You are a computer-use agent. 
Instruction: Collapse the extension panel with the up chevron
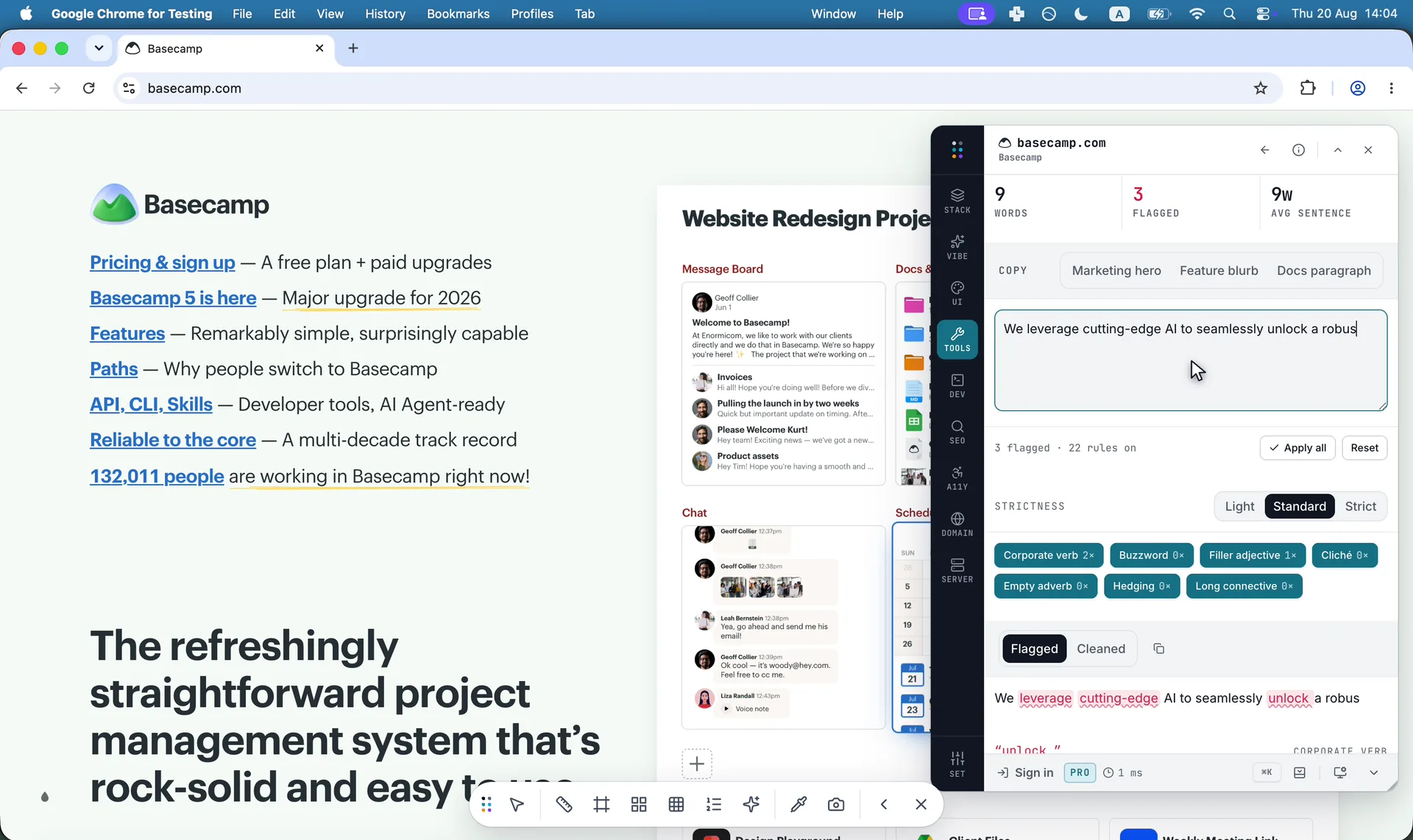click(x=1338, y=150)
